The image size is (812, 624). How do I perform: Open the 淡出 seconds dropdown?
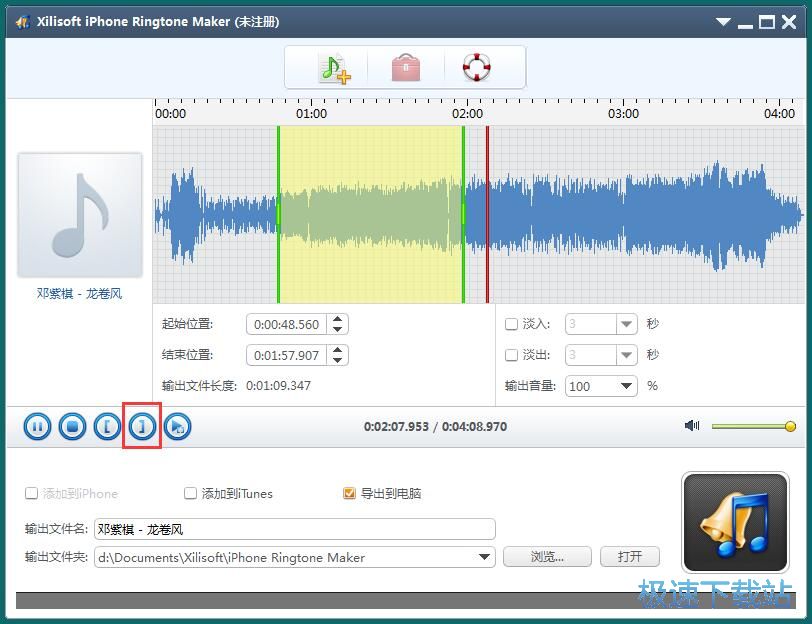point(626,355)
